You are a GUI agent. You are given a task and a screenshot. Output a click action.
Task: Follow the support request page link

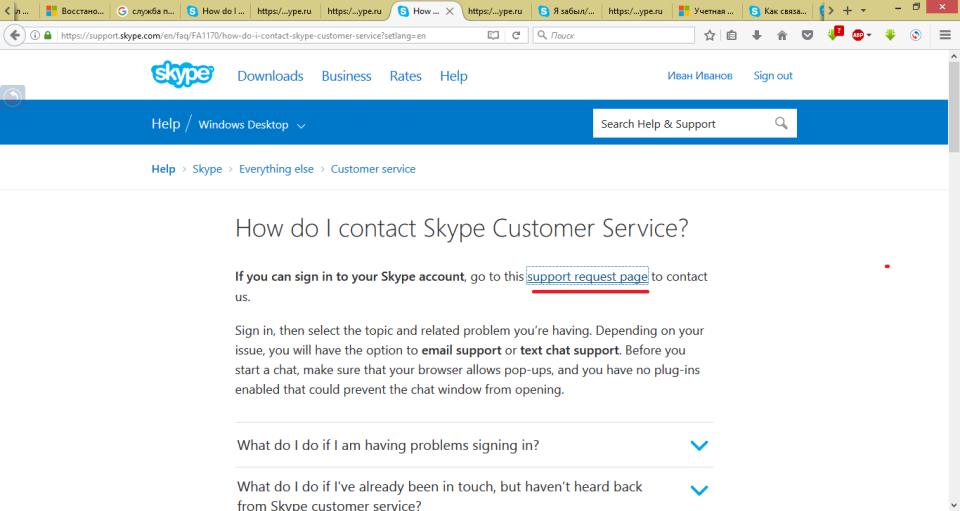(x=588, y=276)
